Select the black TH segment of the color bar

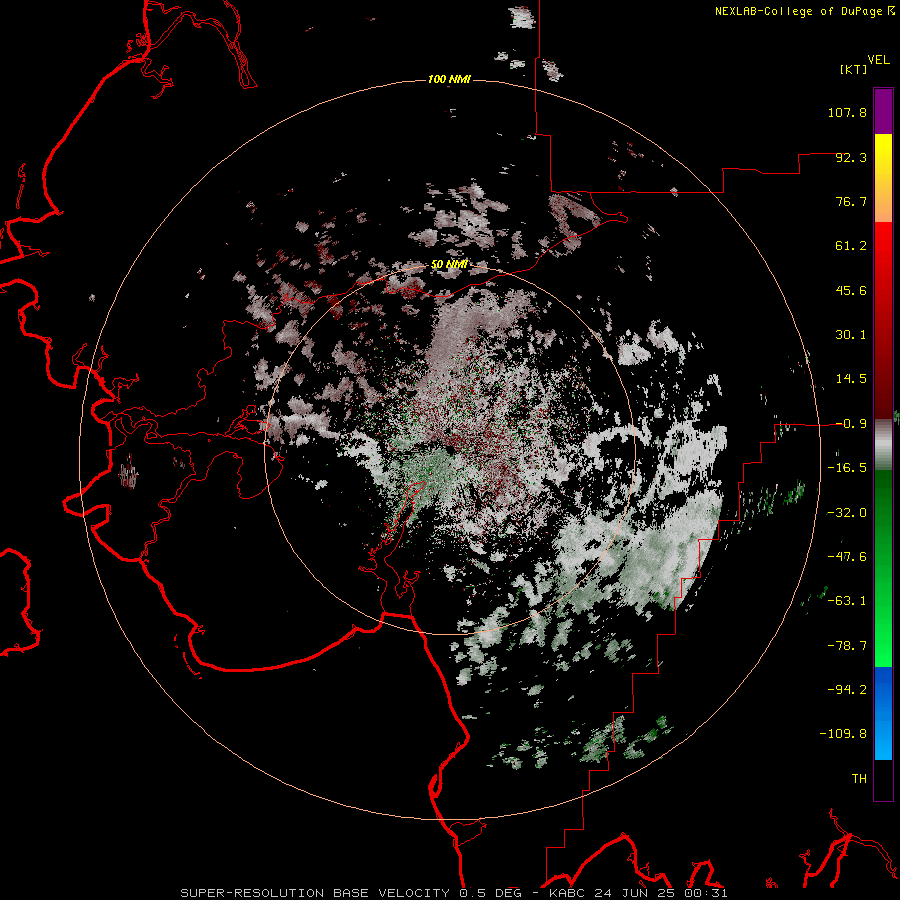tap(883, 780)
